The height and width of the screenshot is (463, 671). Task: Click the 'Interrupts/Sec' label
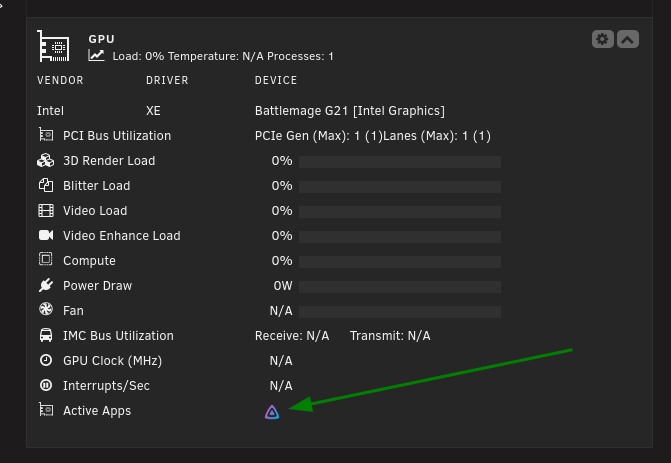(x=107, y=386)
